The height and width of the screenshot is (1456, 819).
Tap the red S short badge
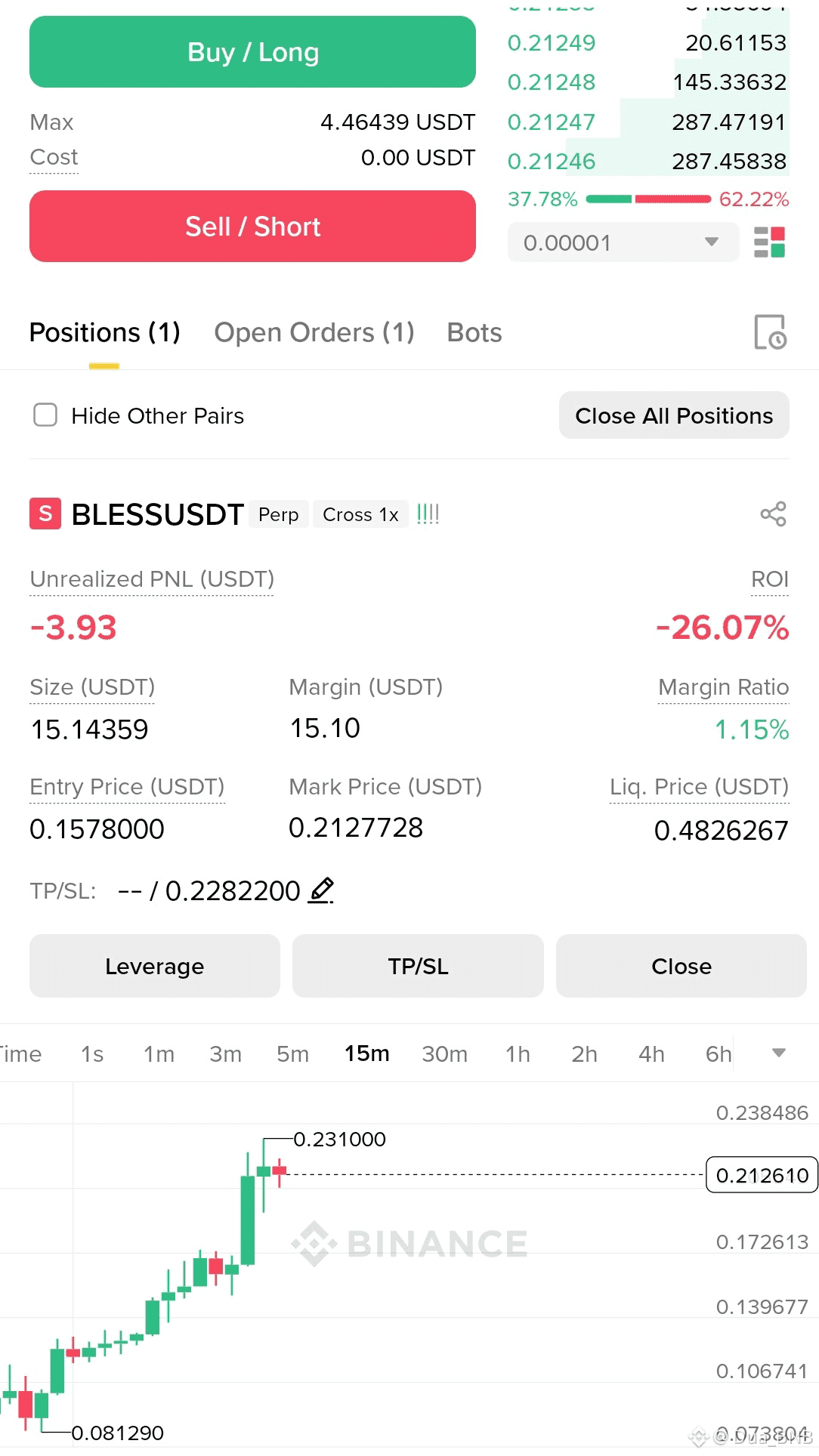[45, 514]
